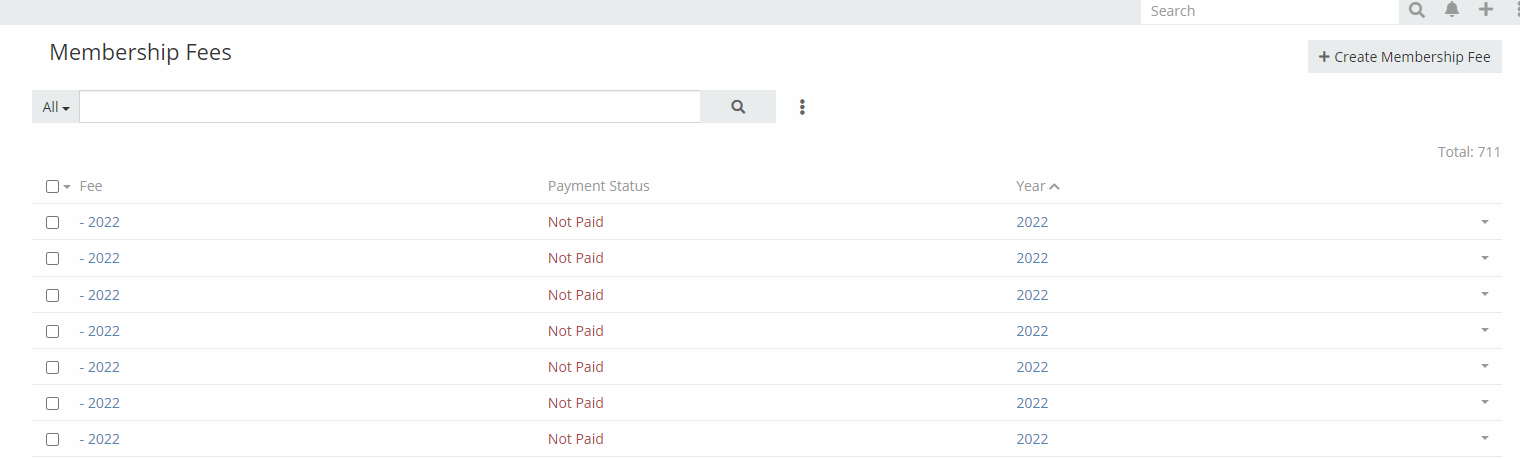The image size is (1520, 459).
Task: Toggle the Year column sort arrow
Action: tap(1055, 187)
